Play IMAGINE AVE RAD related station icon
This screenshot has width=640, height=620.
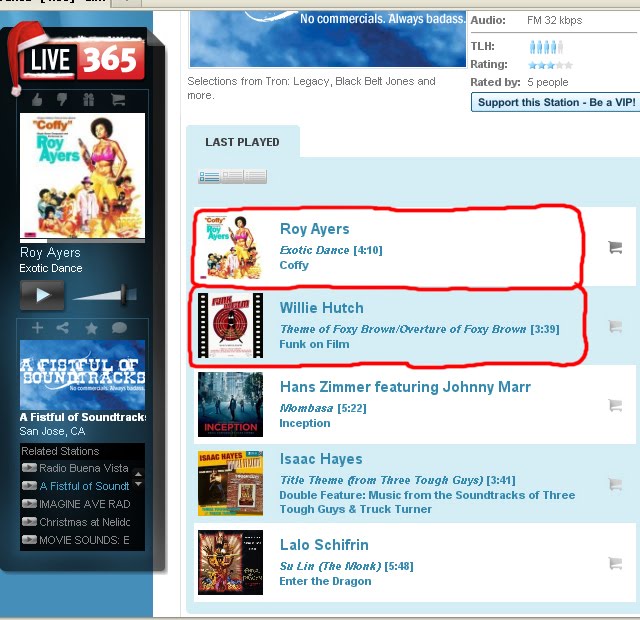[29, 504]
